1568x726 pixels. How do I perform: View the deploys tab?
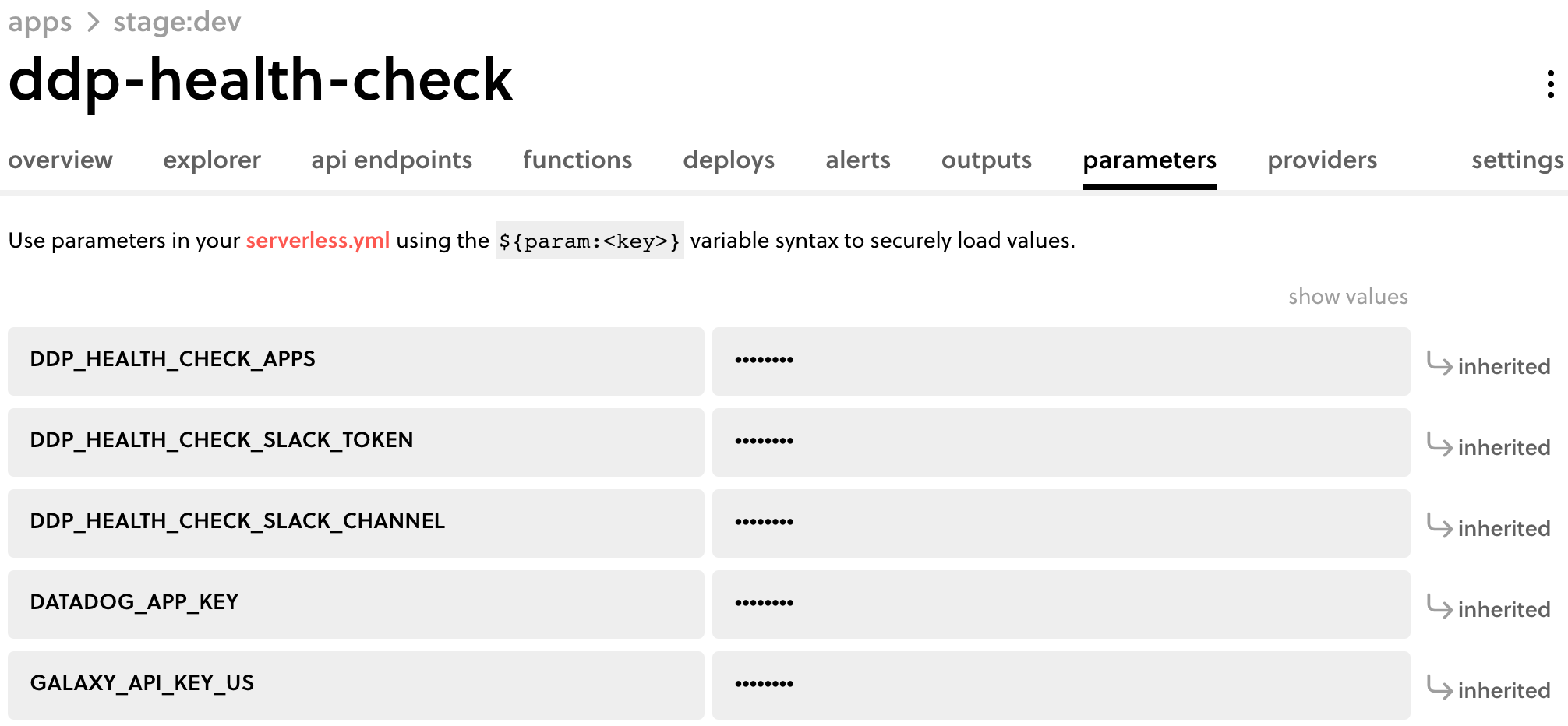tap(729, 160)
